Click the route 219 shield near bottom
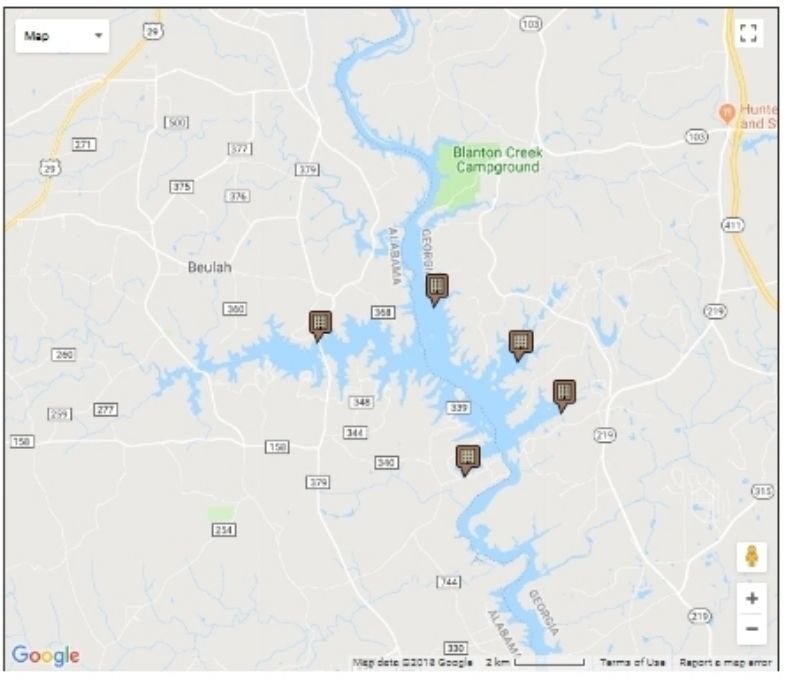The height and width of the screenshot is (684, 785). pyautogui.click(x=699, y=615)
